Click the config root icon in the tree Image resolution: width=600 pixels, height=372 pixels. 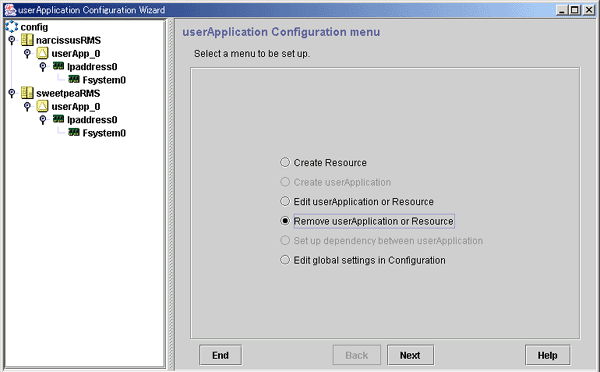11,26
